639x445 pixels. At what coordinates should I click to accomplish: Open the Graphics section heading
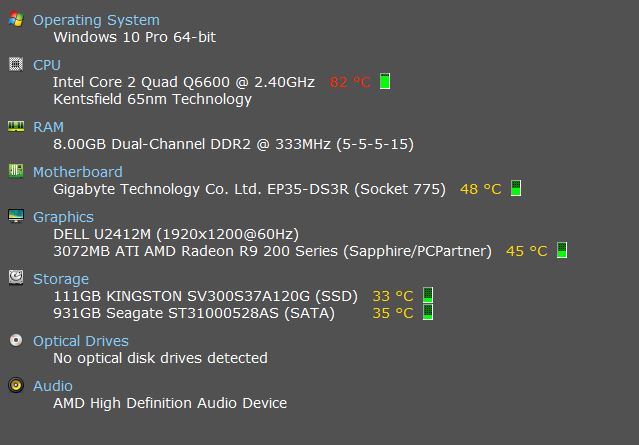pyautogui.click(x=63, y=217)
